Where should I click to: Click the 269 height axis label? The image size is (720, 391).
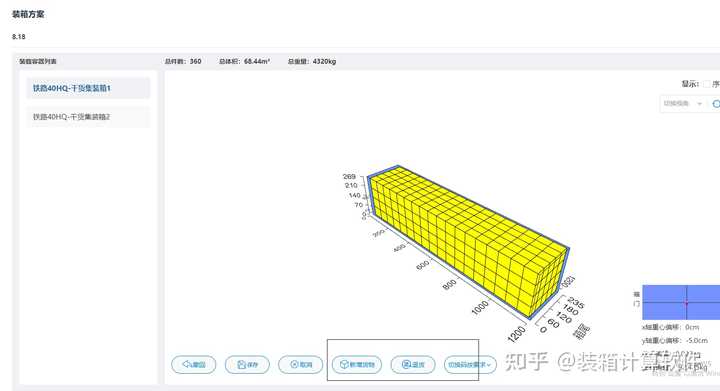349,176
